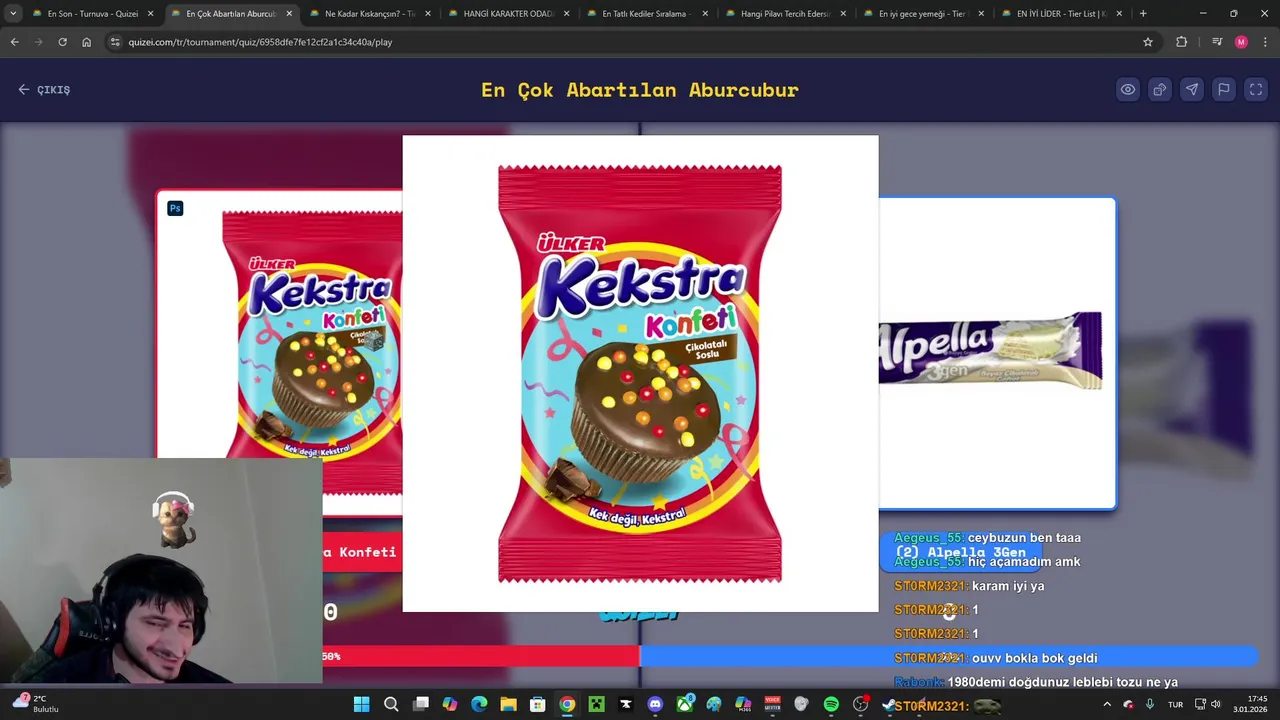Screen dimensions: 1280x720
Task: Click the flag report icon
Action: (x=1224, y=89)
